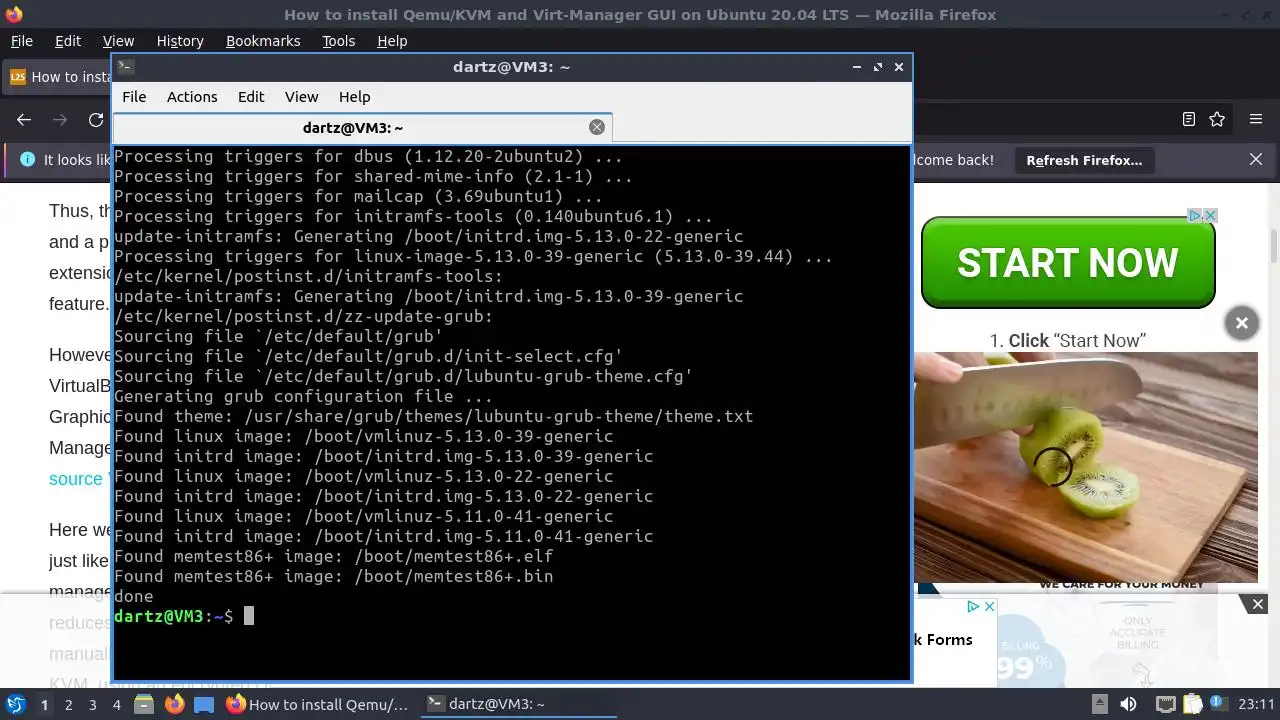This screenshot has width=1280, height=720.
Task: Switch to workspace 2
Action: click(x=68, y=705)
